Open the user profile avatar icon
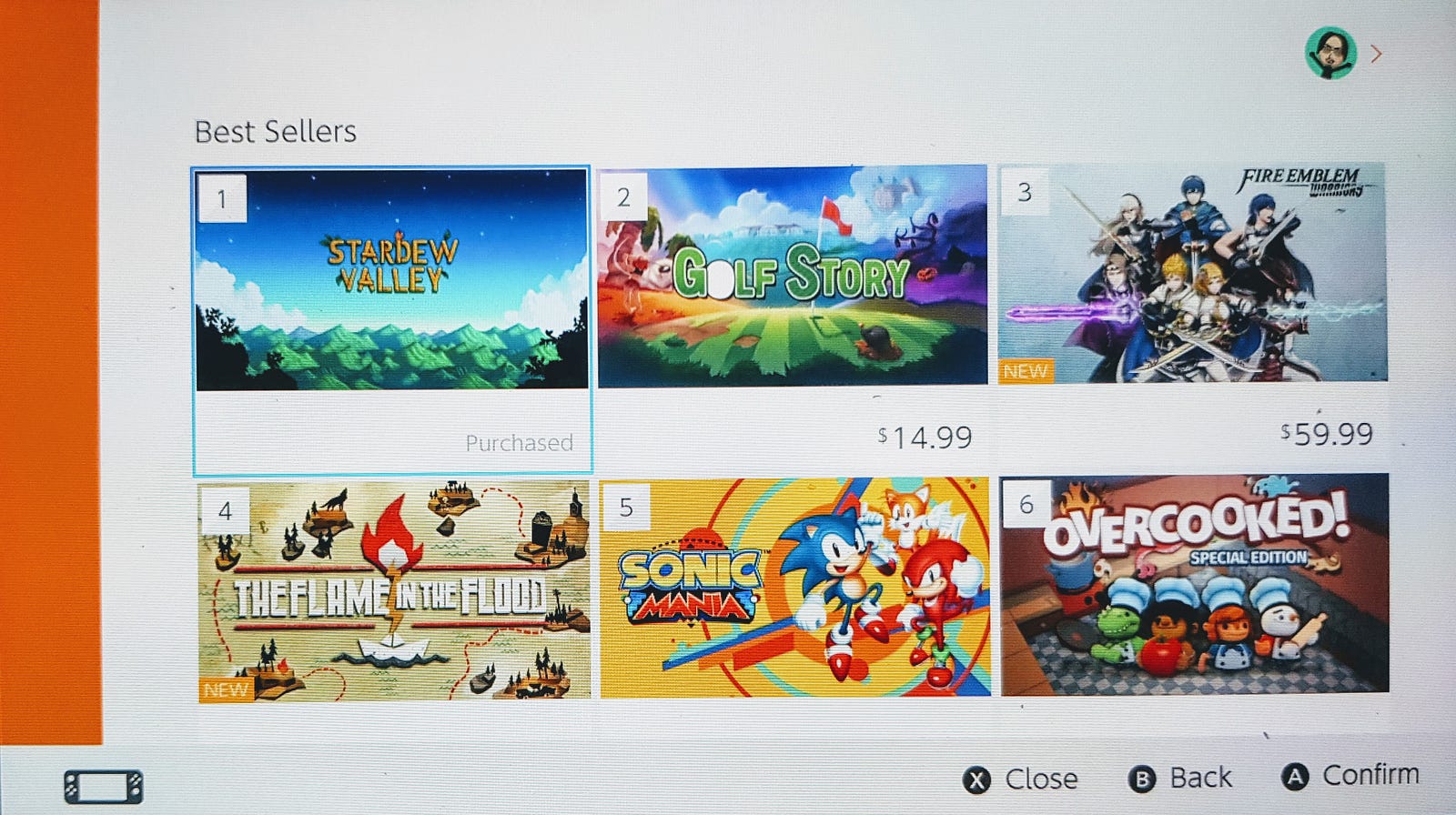 1330,53
